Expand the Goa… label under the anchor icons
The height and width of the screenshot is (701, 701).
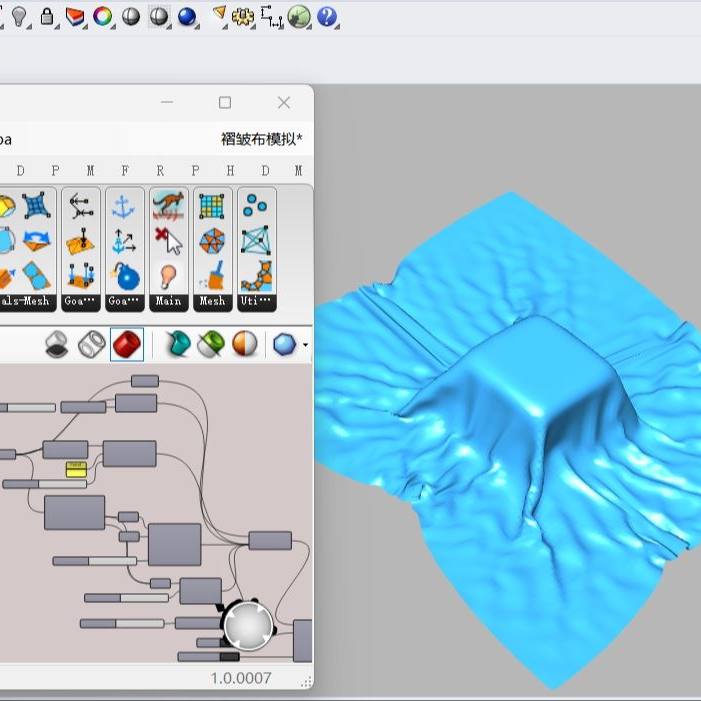tap(124, 301)
